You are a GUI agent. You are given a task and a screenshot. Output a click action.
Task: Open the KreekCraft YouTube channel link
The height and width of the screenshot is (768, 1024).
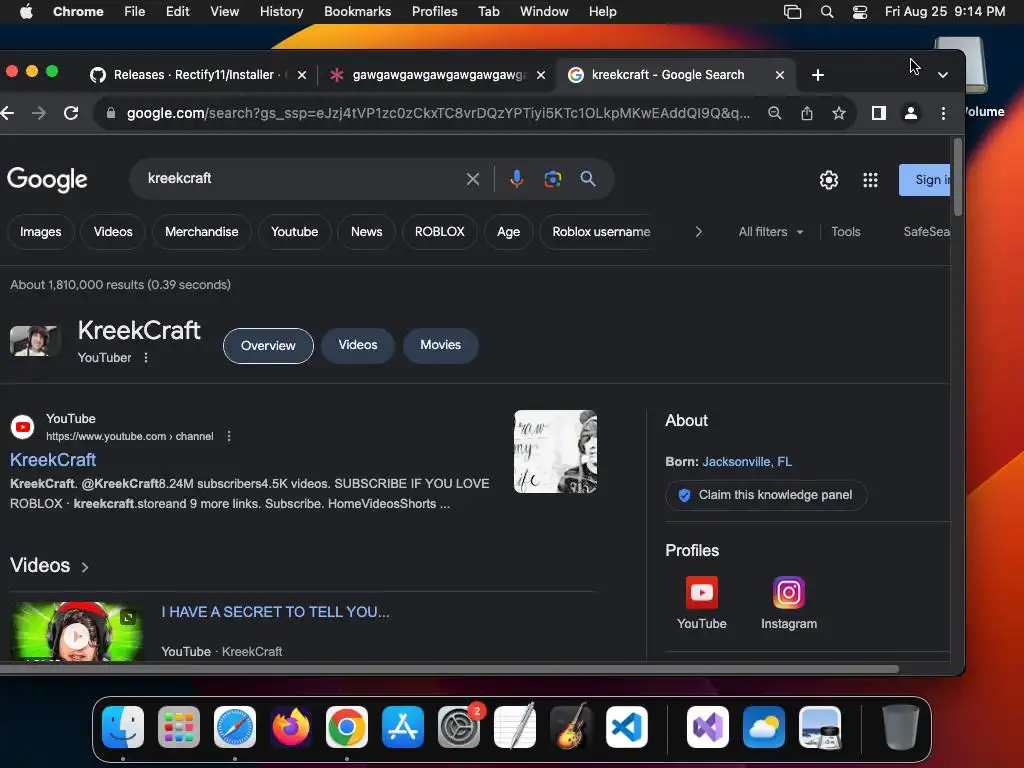click(53, 460)
